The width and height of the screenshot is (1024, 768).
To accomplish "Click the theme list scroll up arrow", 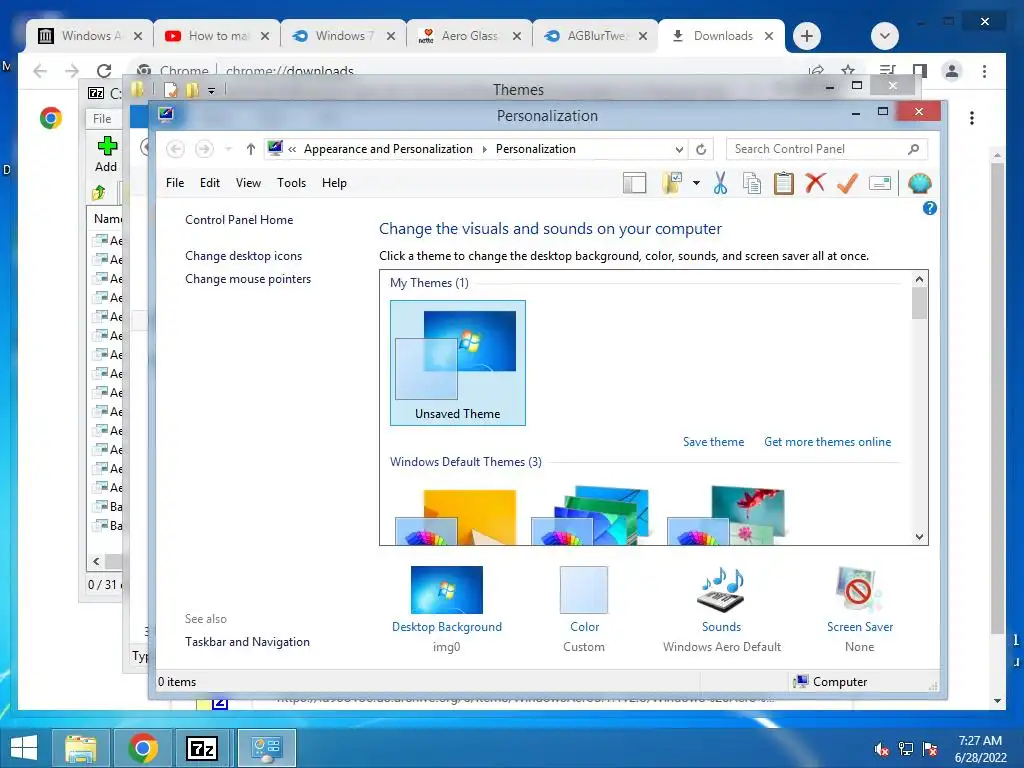I will click(x=920, y=279).
